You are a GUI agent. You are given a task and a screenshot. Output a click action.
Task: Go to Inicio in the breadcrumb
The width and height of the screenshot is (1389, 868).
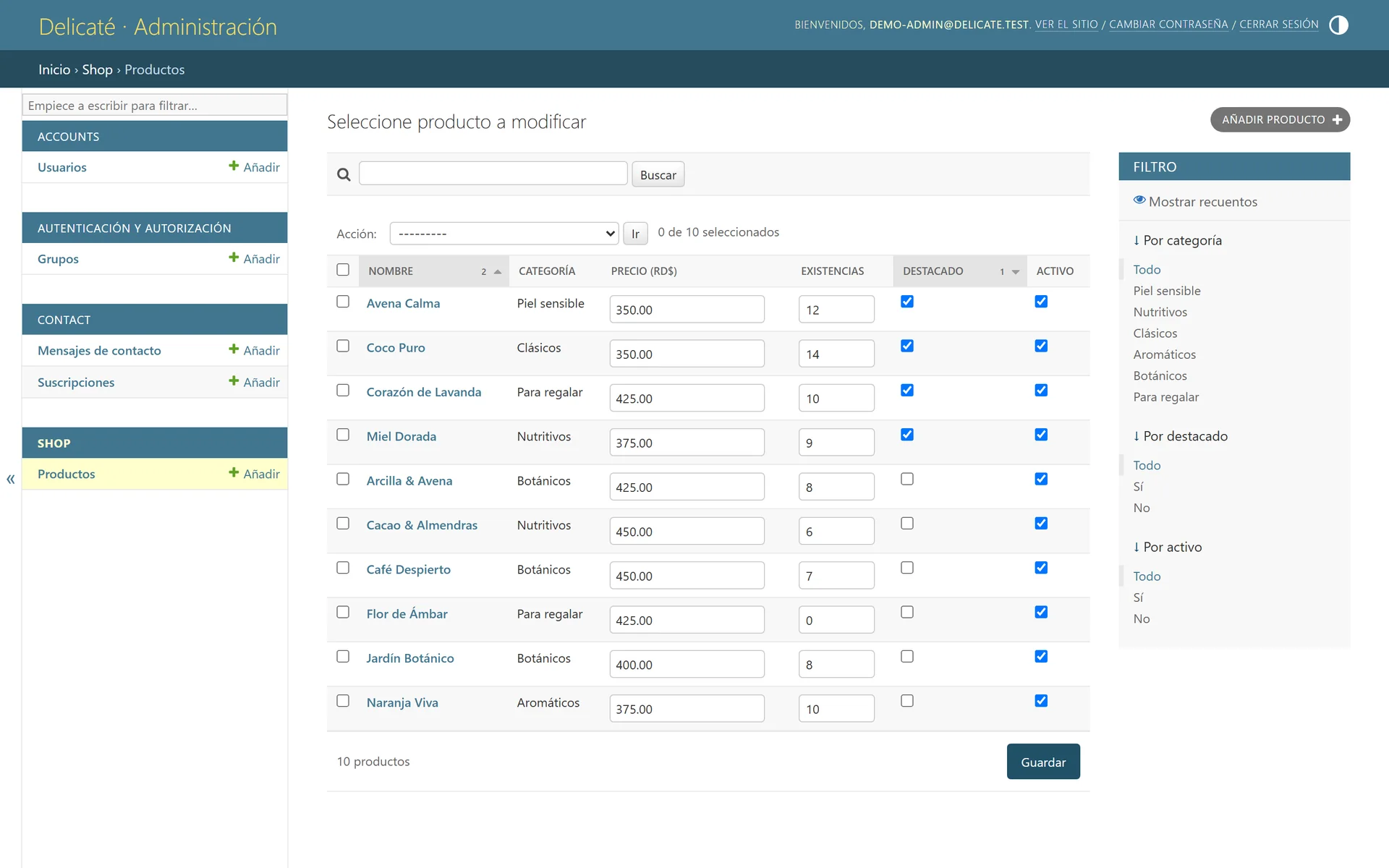click(x=54, y=69)
